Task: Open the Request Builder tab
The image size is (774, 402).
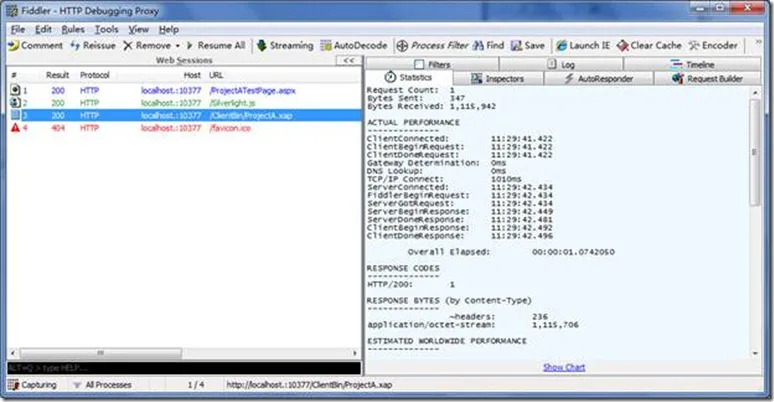Action: (707, 79)
